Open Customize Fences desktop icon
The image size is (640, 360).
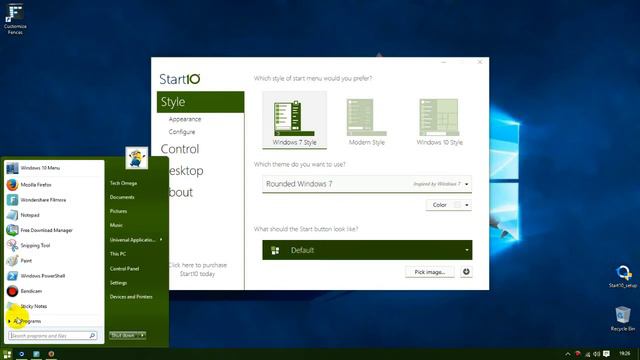tap(15, 18)
